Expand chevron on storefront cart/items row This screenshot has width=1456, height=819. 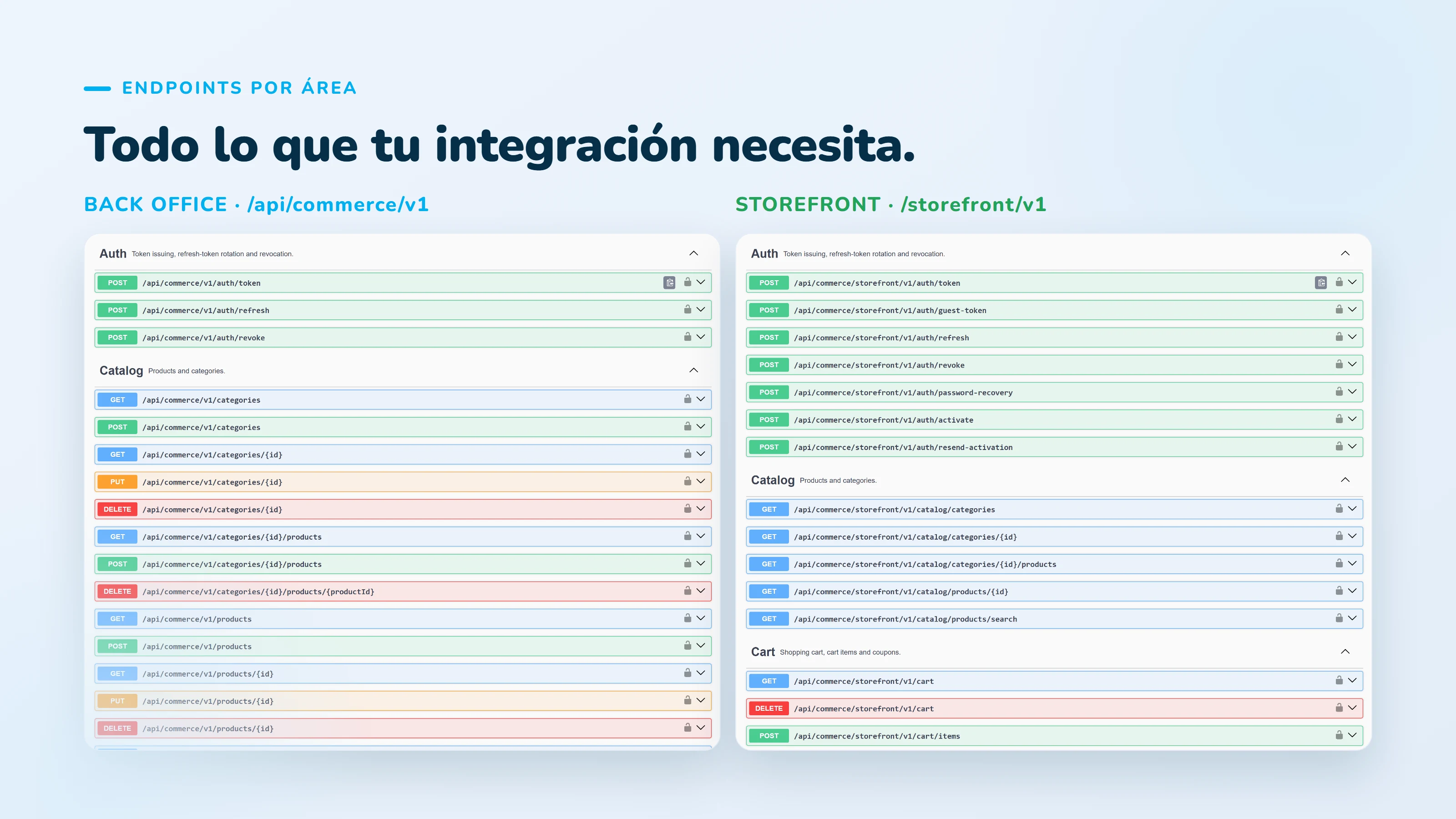(1352, 735)
